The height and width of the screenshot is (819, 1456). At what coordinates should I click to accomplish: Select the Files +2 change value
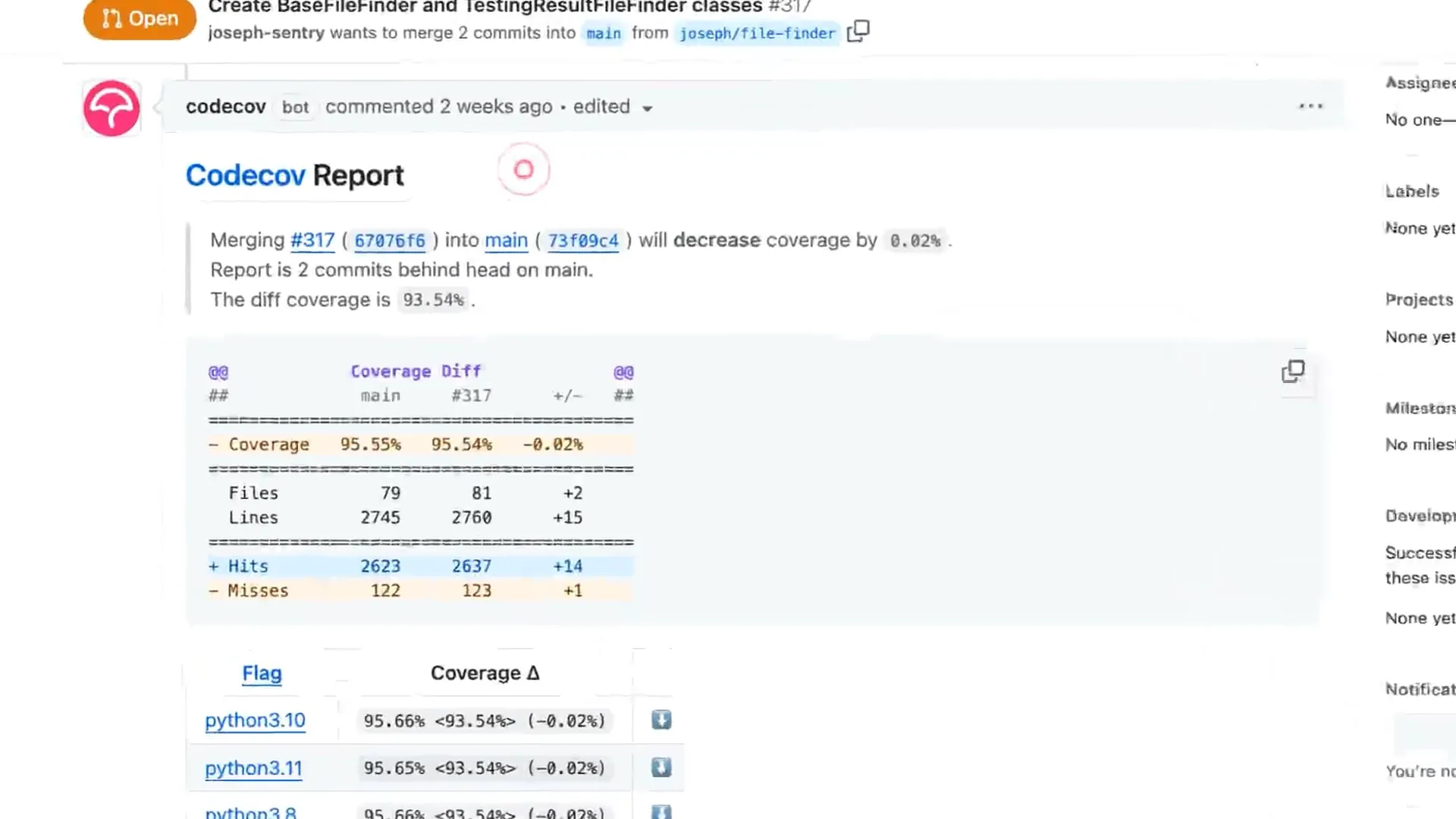point(573,494)
